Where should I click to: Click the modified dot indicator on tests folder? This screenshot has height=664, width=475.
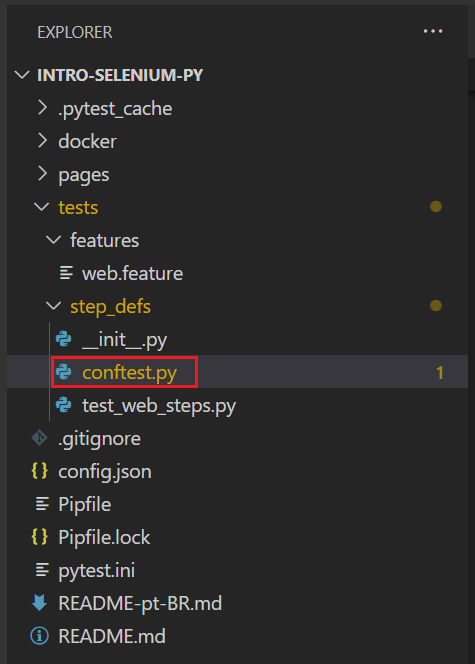(436, 207)
